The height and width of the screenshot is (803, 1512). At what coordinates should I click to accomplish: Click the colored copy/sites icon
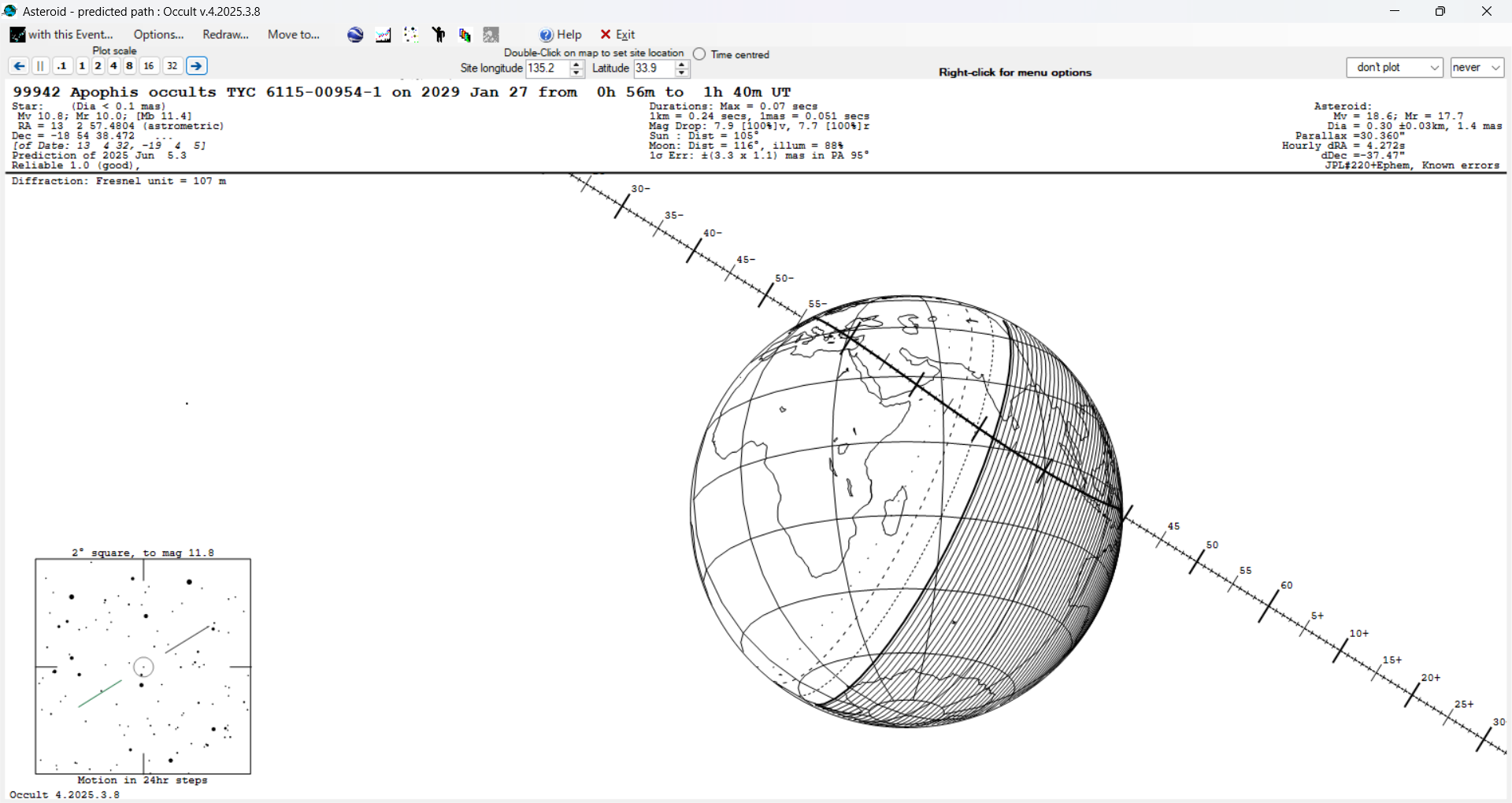[465, 35]
